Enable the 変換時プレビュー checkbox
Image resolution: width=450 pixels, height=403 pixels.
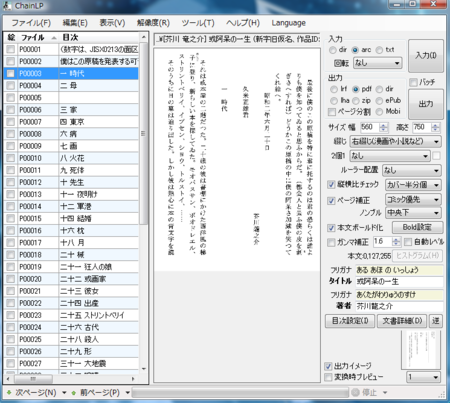coord(328,377)
